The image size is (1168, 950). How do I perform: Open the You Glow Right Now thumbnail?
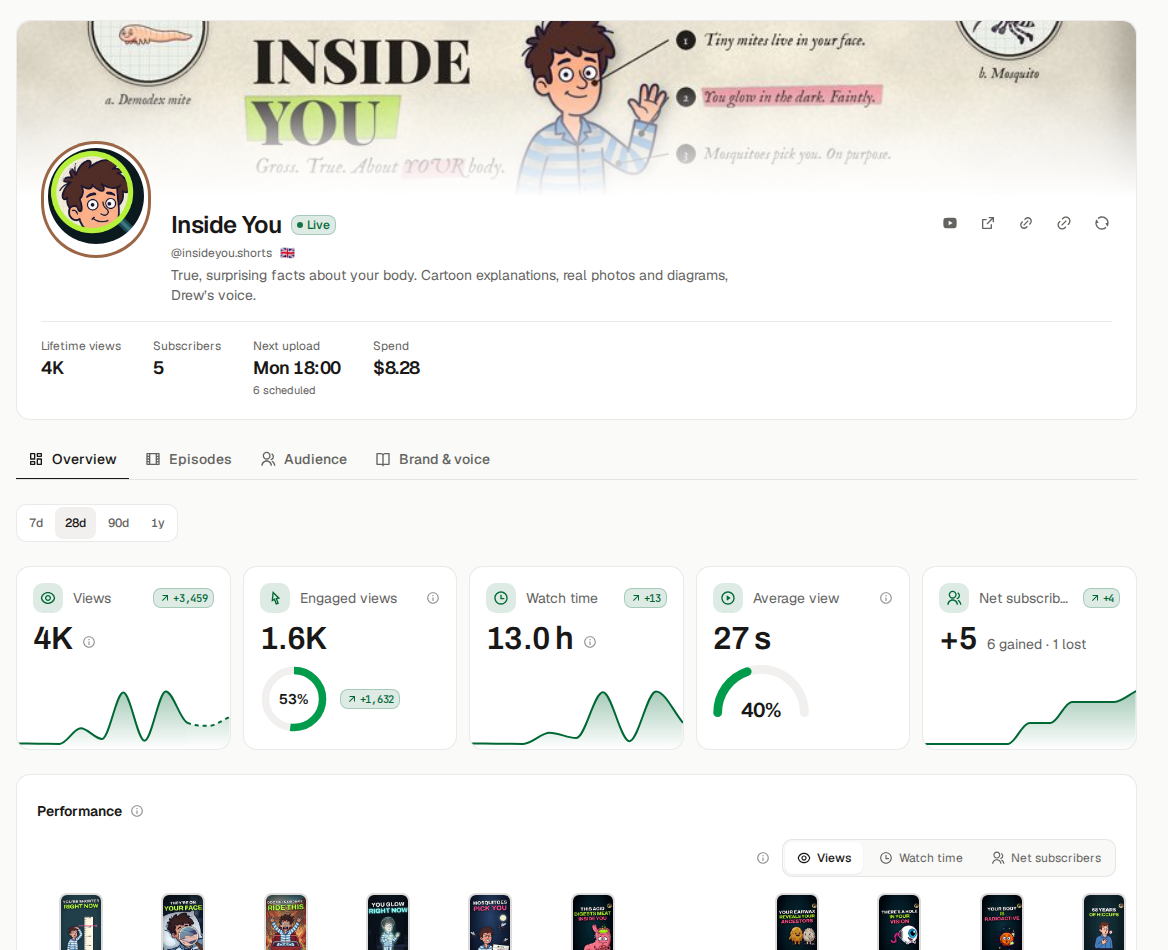tap(388, 922)
